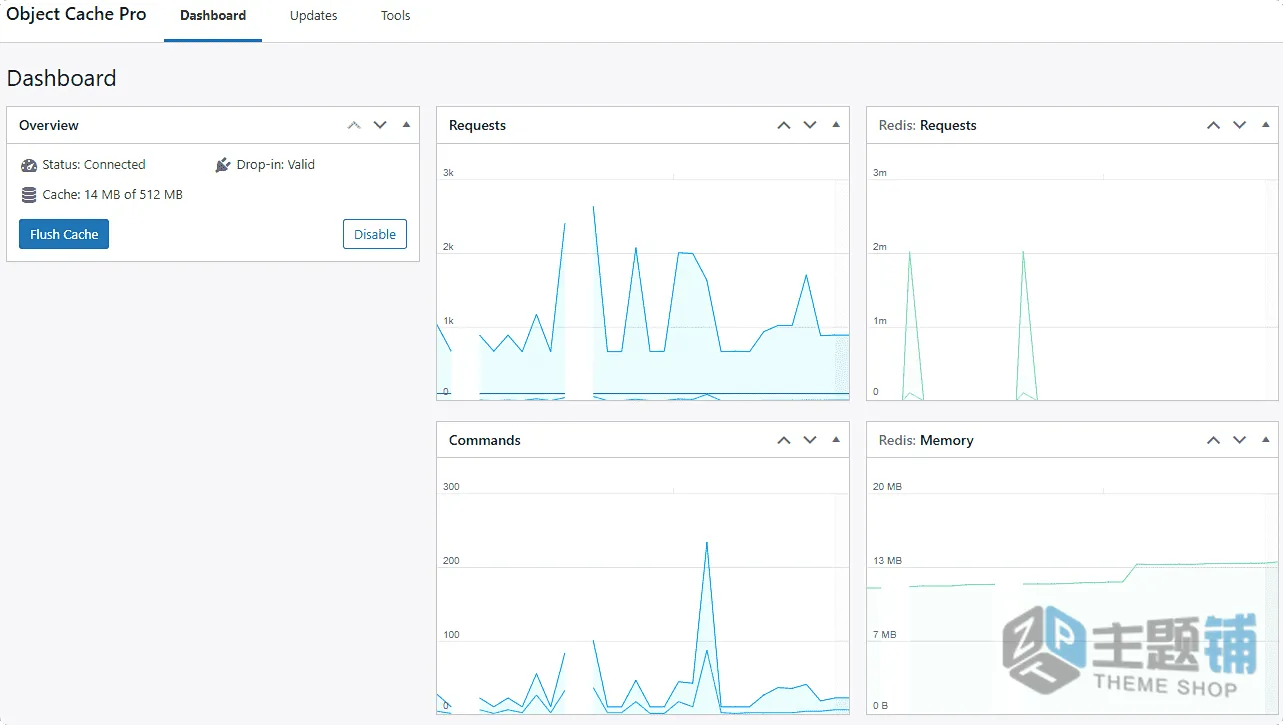This screenshot has height=725, width=1283.
Task: Toggle the Redis: Memory panel triangle
Action: pyautogui.click(x=1266, y=440)
